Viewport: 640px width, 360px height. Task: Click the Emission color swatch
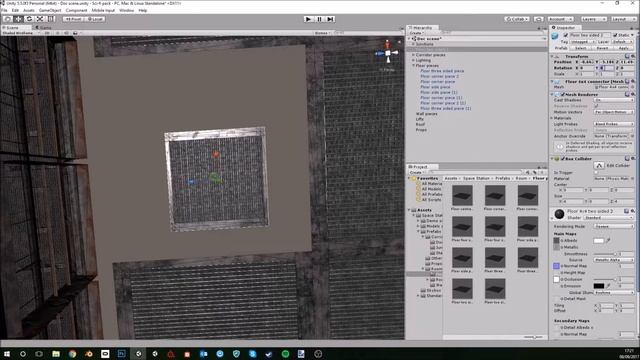pos(598,286)
